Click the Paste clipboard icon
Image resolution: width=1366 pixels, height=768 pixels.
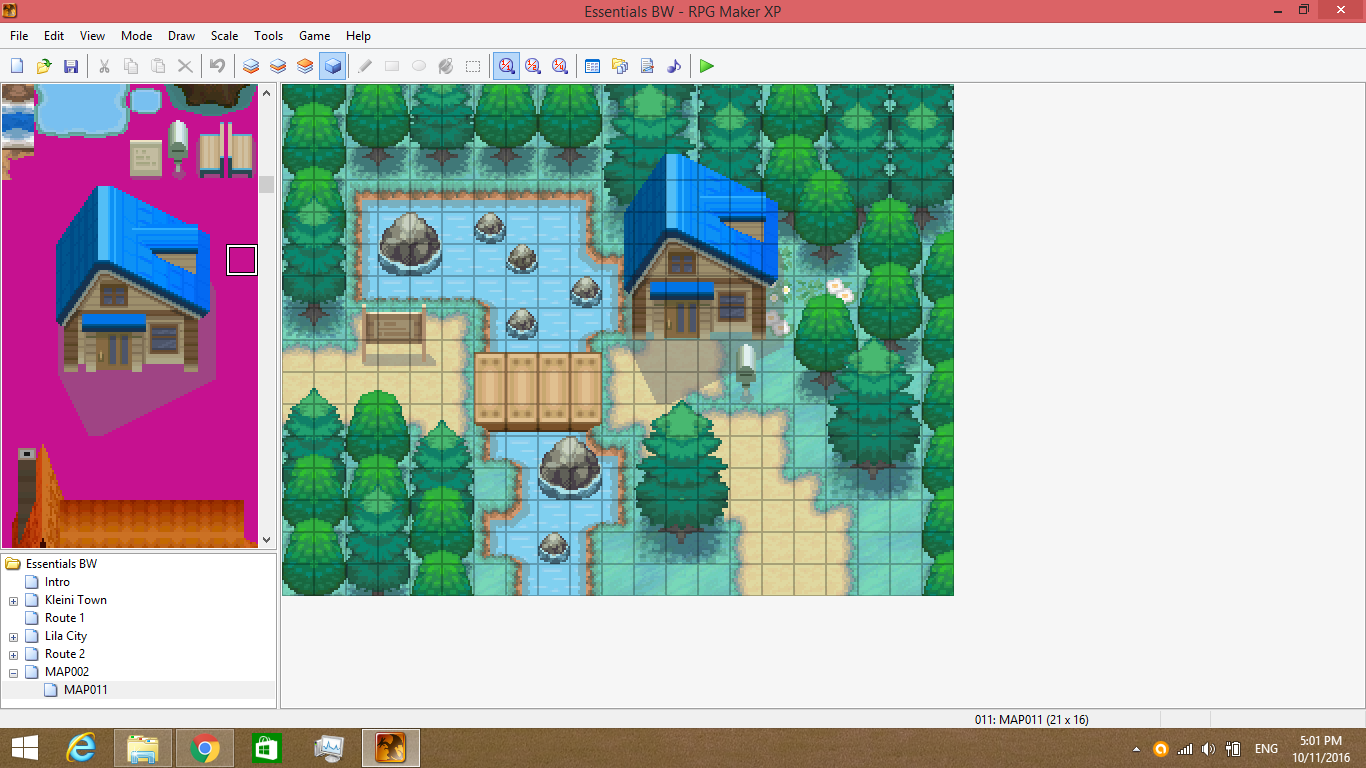pyautogui.click(x=158, y=66)
